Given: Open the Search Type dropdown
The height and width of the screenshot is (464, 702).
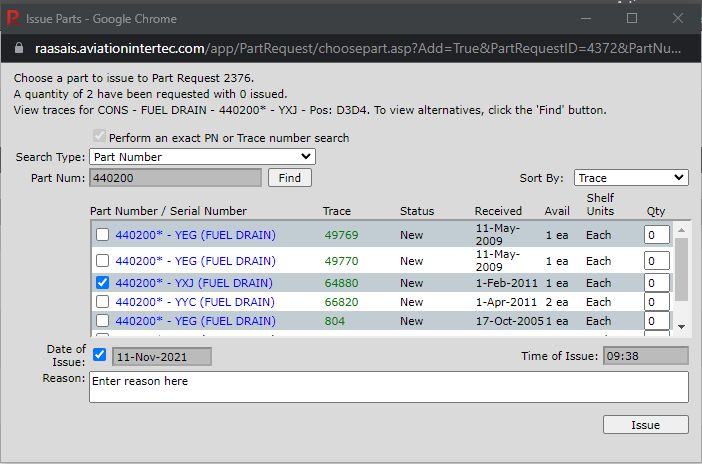Looking at the screenshot, I should (202, 157).
